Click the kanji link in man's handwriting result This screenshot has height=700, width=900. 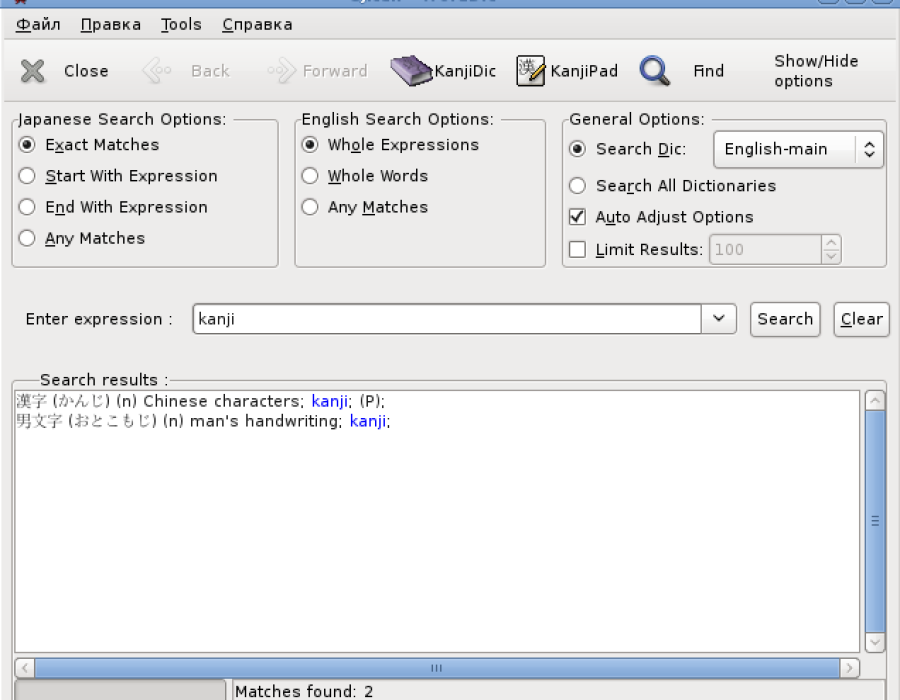pos(368,421)
